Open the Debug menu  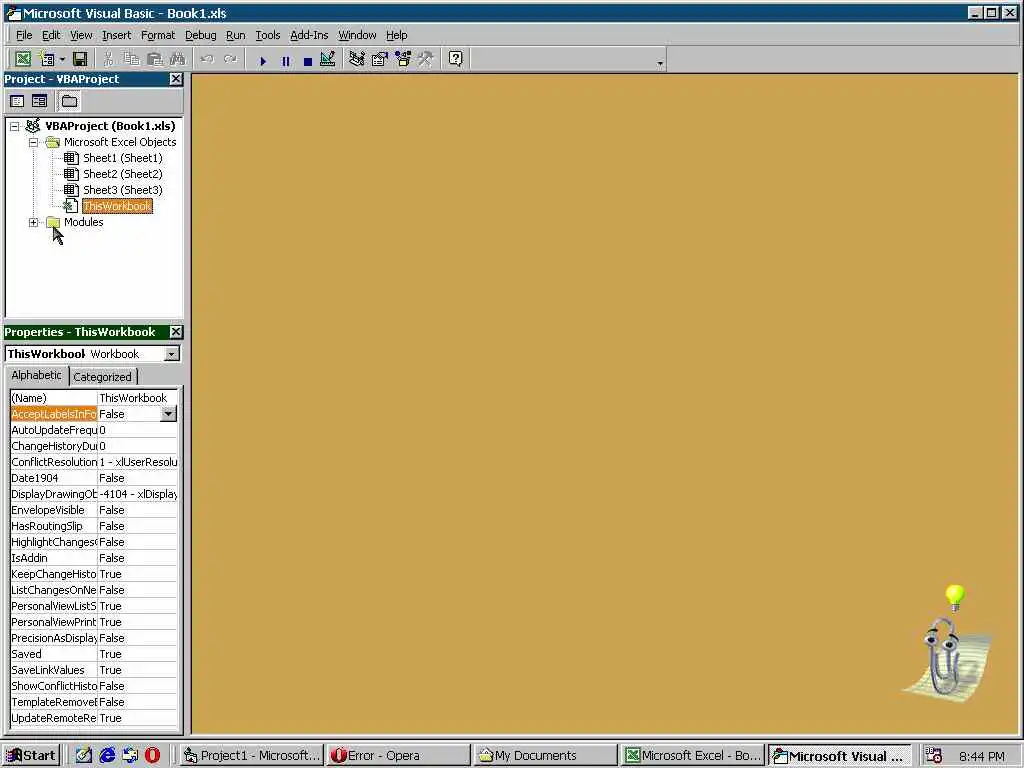click(x=200, y=35)
